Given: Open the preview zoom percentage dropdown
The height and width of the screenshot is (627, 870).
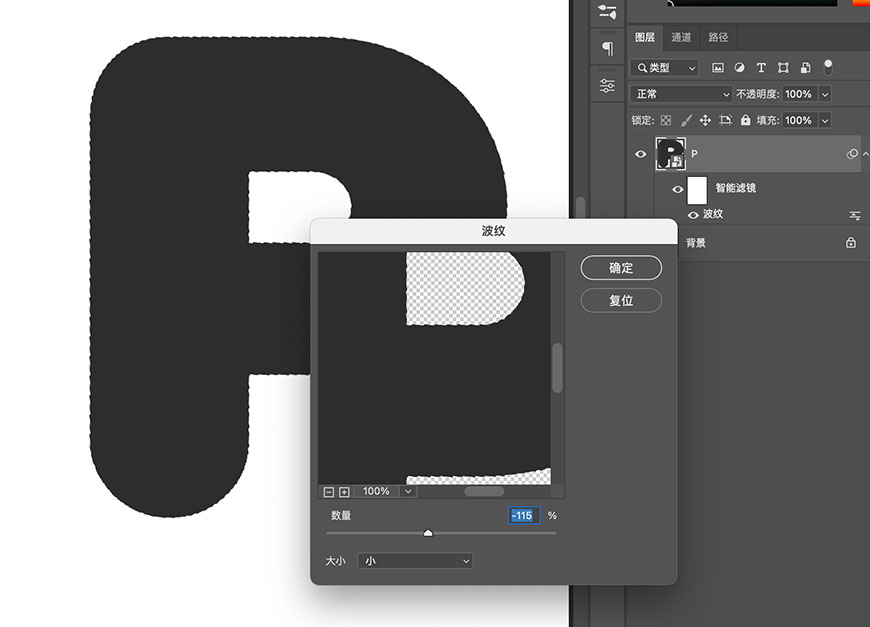Looking at the screenshot, I should [408, 492].
